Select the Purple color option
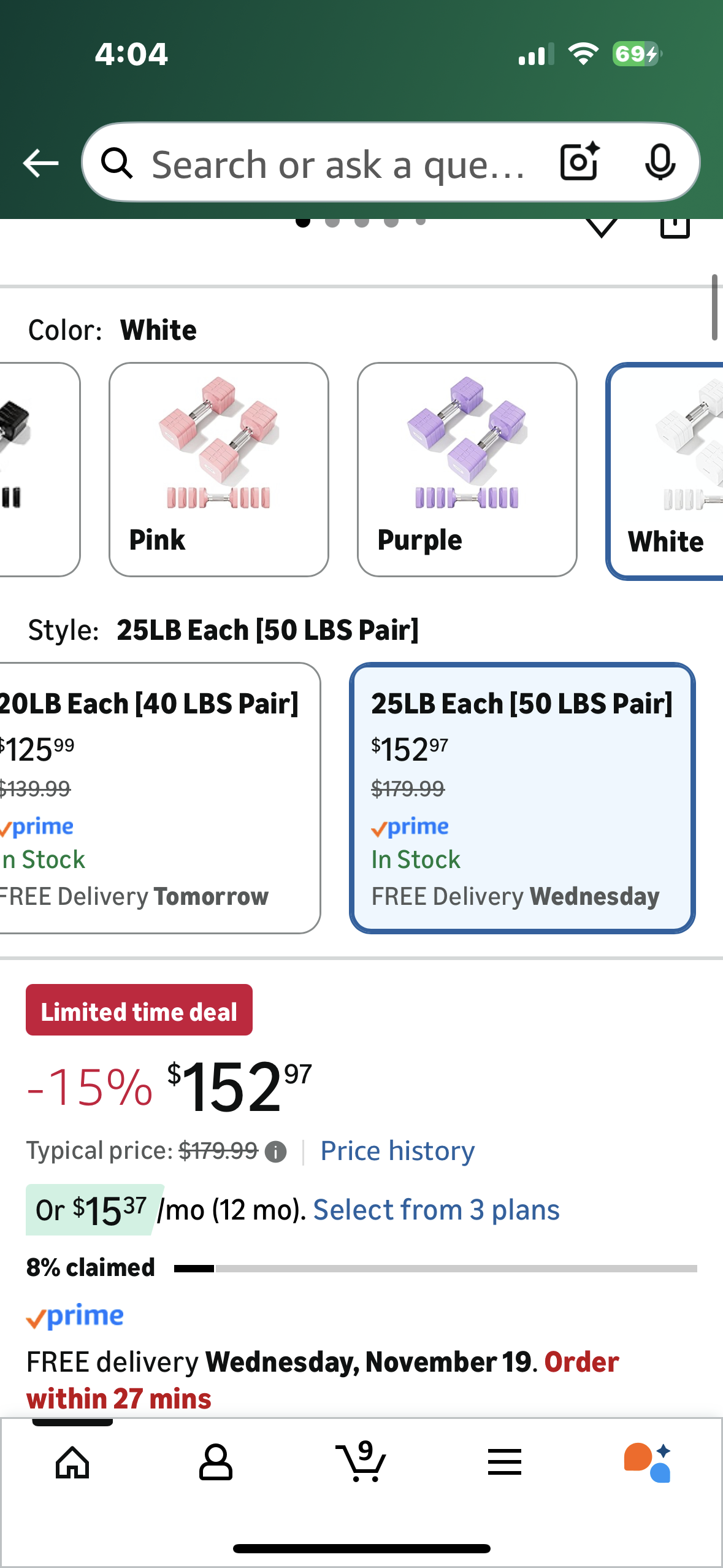Image resolution: width=723 pixels, height=1568 pixels. [467, 469]
